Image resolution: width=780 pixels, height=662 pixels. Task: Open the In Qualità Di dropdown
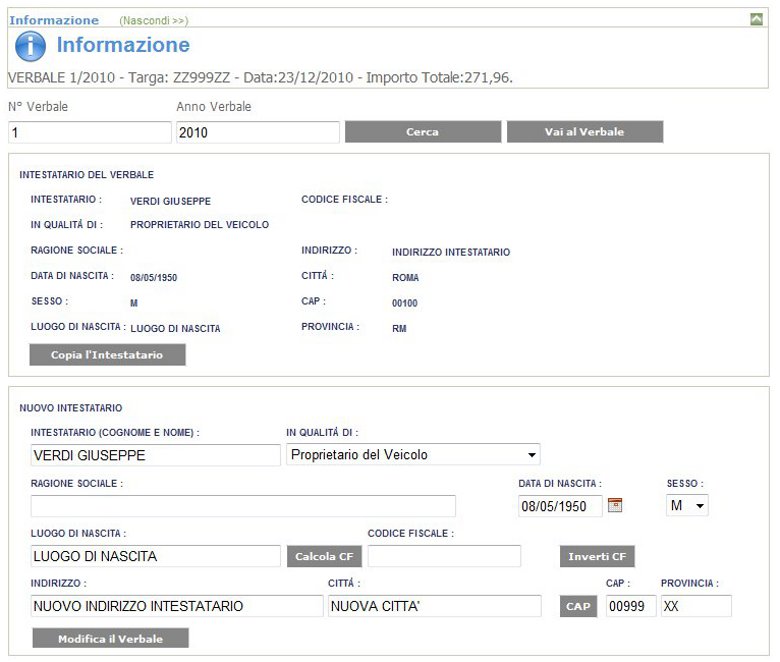pos(413,455)
